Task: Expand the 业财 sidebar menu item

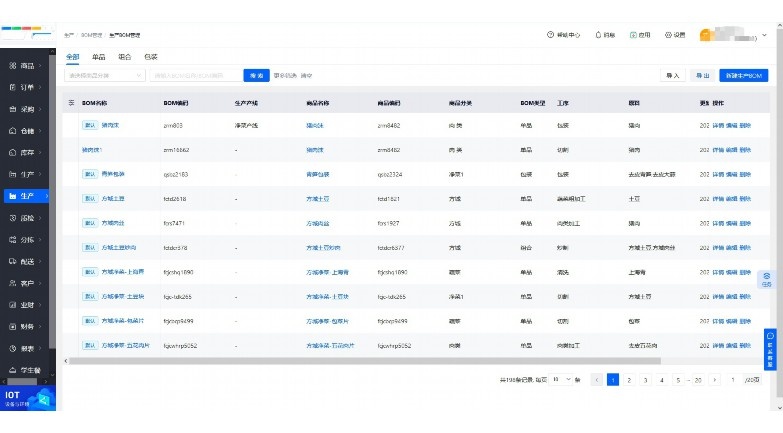Action: tap(25, 305)
